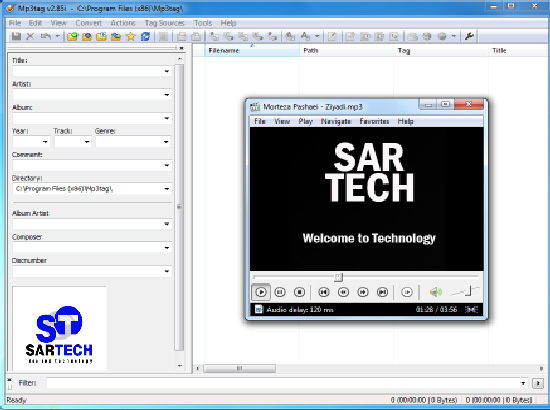Open Mp3tag Help menu
The image size is (550, 410).
coord(228,23)
